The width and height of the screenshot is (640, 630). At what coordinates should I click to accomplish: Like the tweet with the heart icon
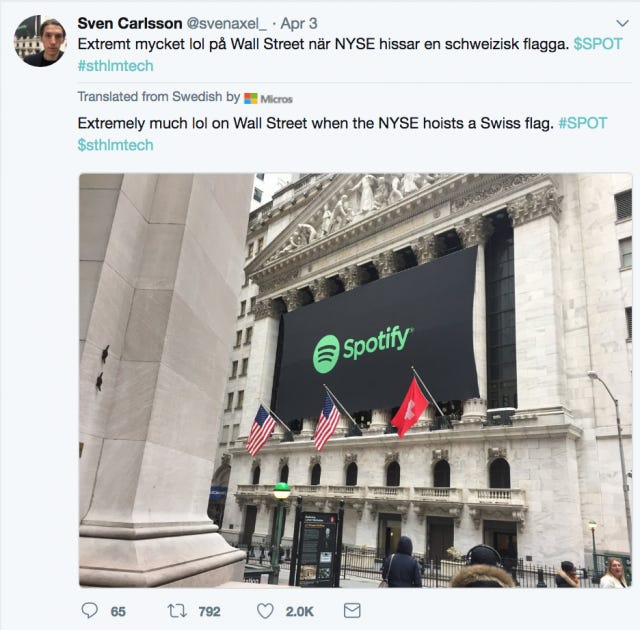tap(265, 611)
